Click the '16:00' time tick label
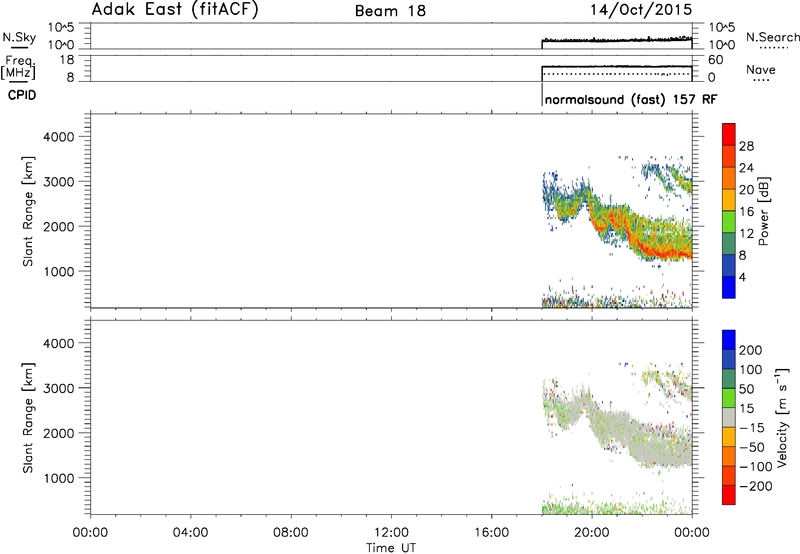This screenshot has height=554, width=800. pos(491,533)
